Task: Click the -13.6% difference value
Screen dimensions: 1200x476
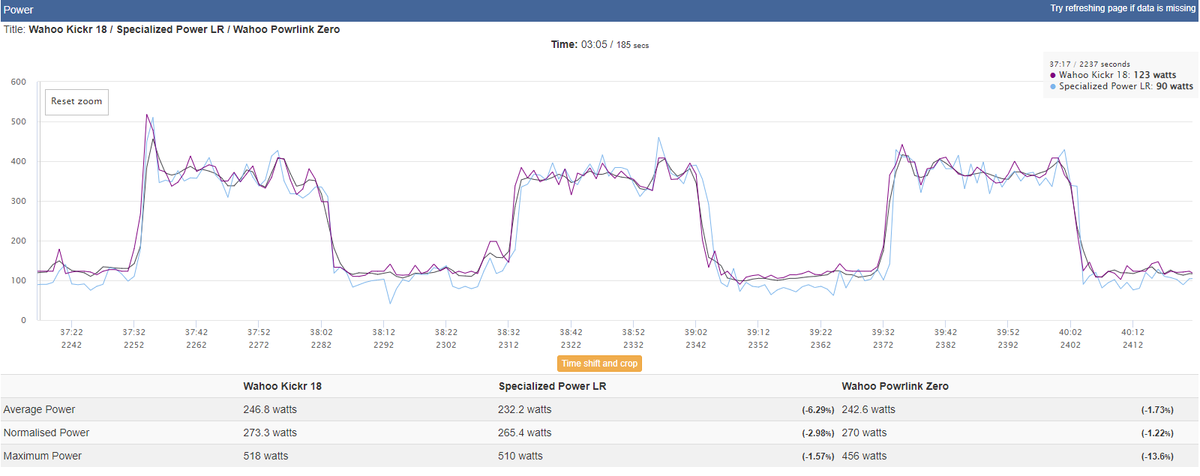Action: pos(1158,456)
